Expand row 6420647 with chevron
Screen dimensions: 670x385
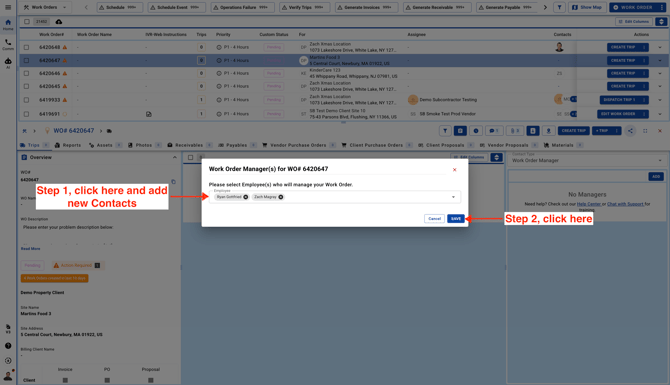coord(660,61)
